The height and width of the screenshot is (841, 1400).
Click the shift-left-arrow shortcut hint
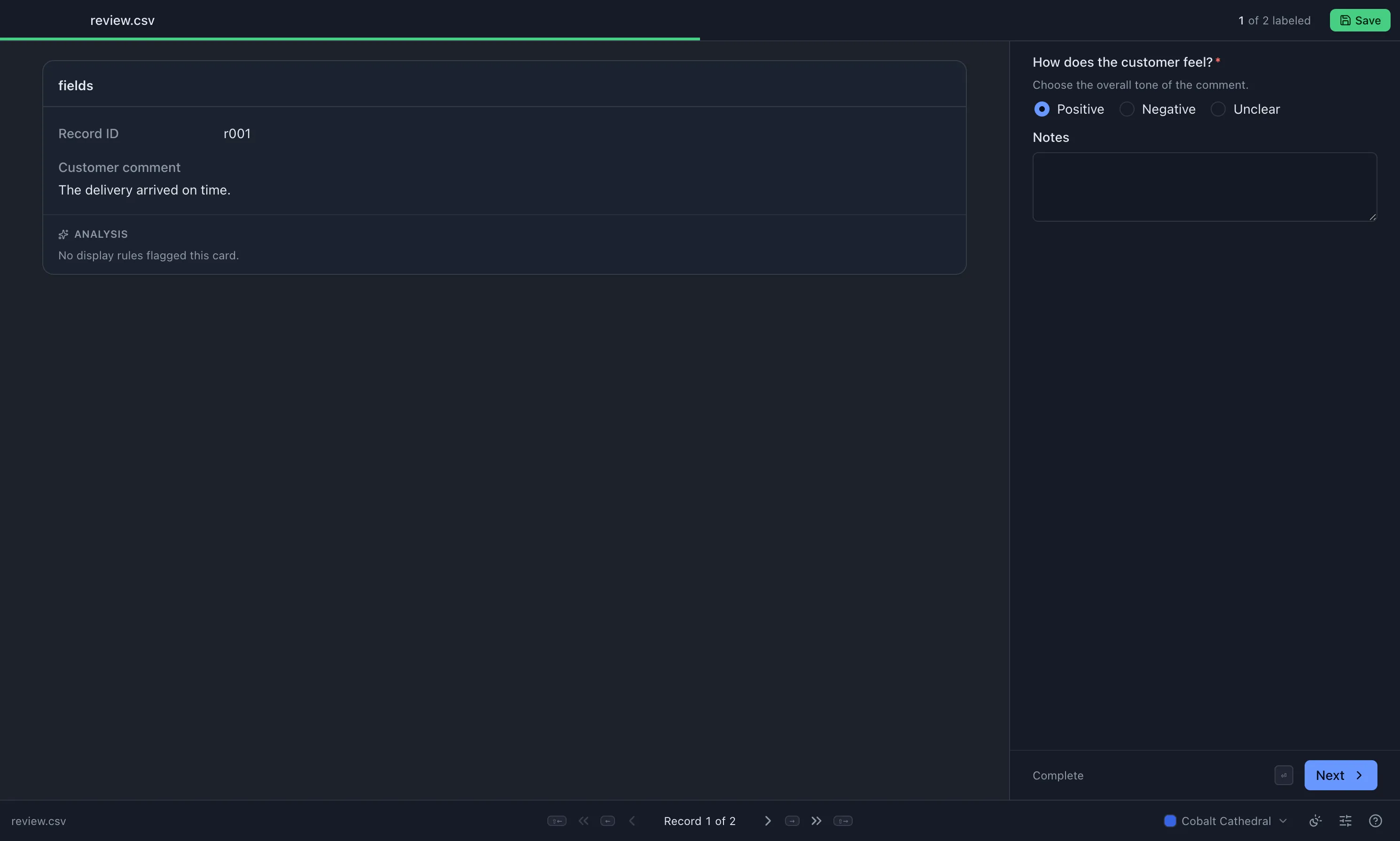point(556,821)
